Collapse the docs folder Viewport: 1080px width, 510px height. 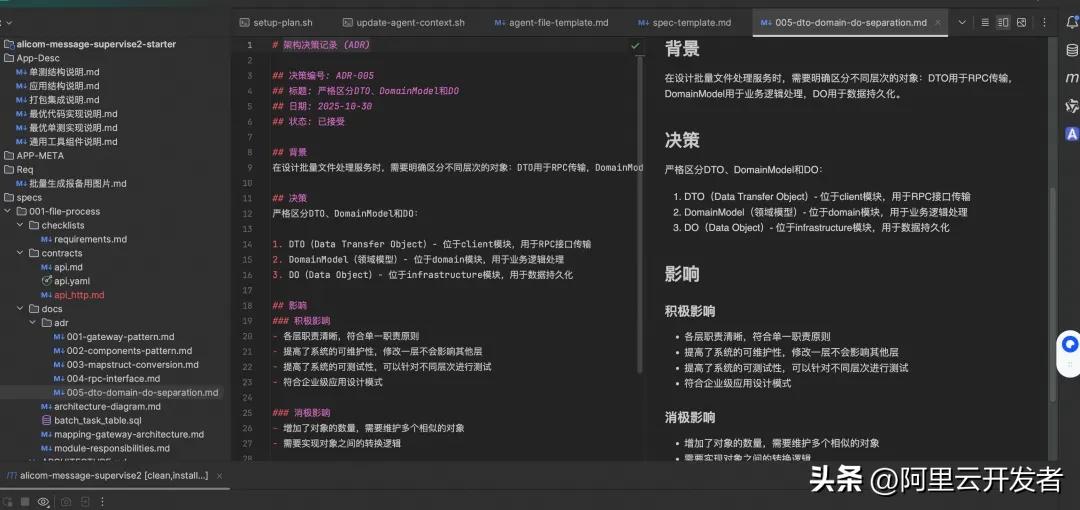tap(21, 309)
